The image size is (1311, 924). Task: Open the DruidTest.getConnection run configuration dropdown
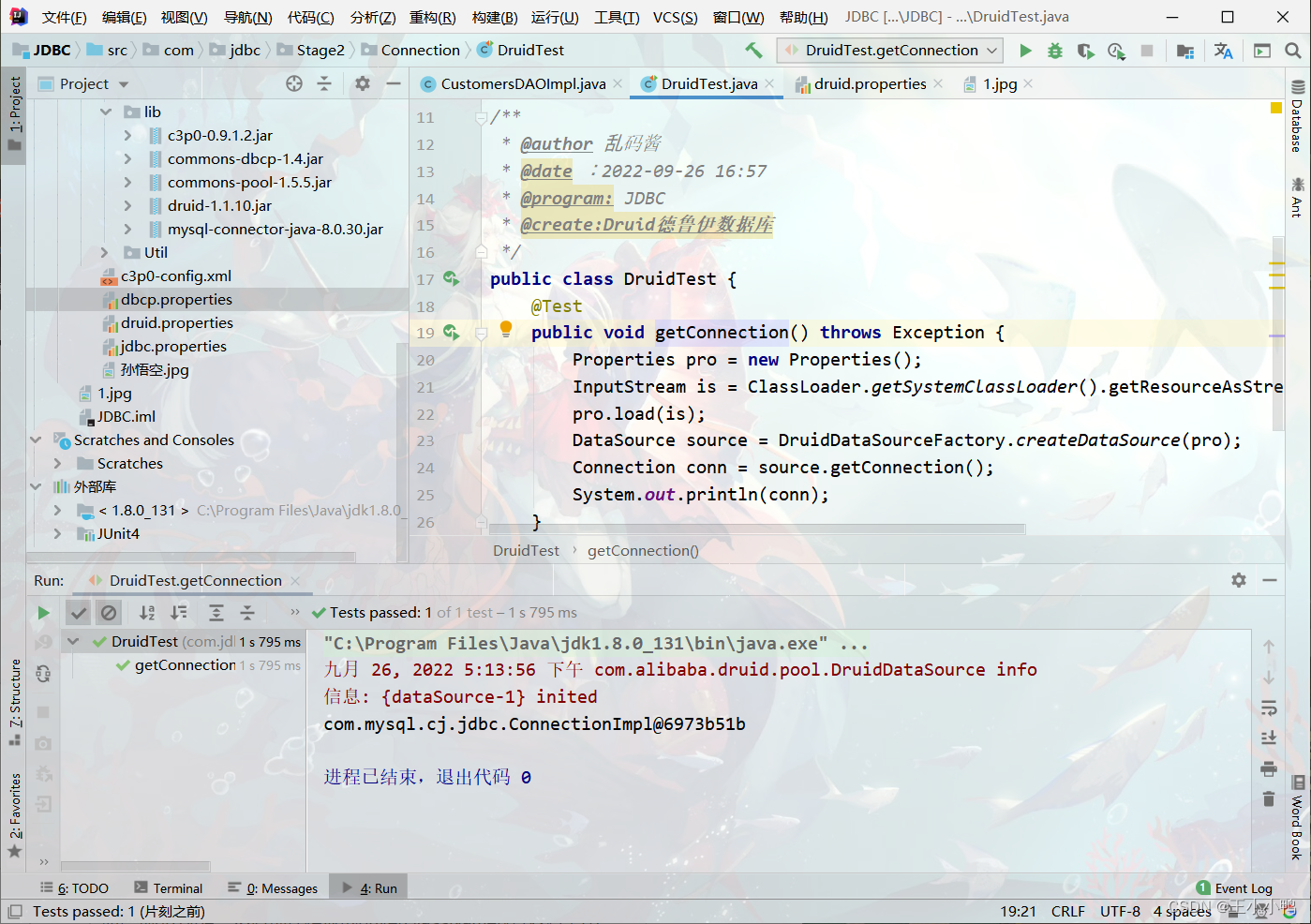[890, 51]
